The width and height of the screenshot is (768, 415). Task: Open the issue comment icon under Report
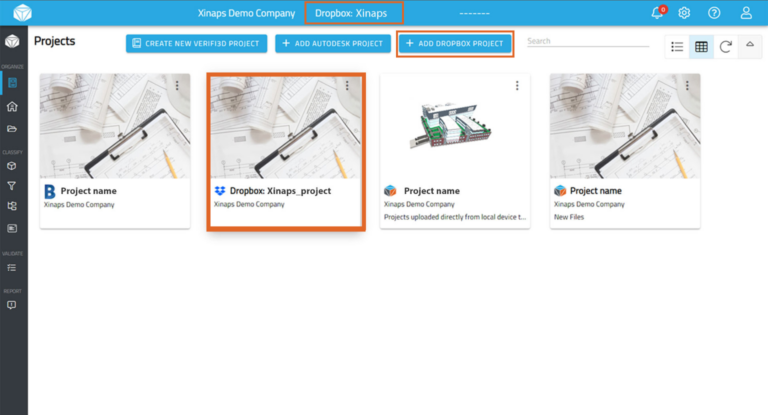click(12, 305)
